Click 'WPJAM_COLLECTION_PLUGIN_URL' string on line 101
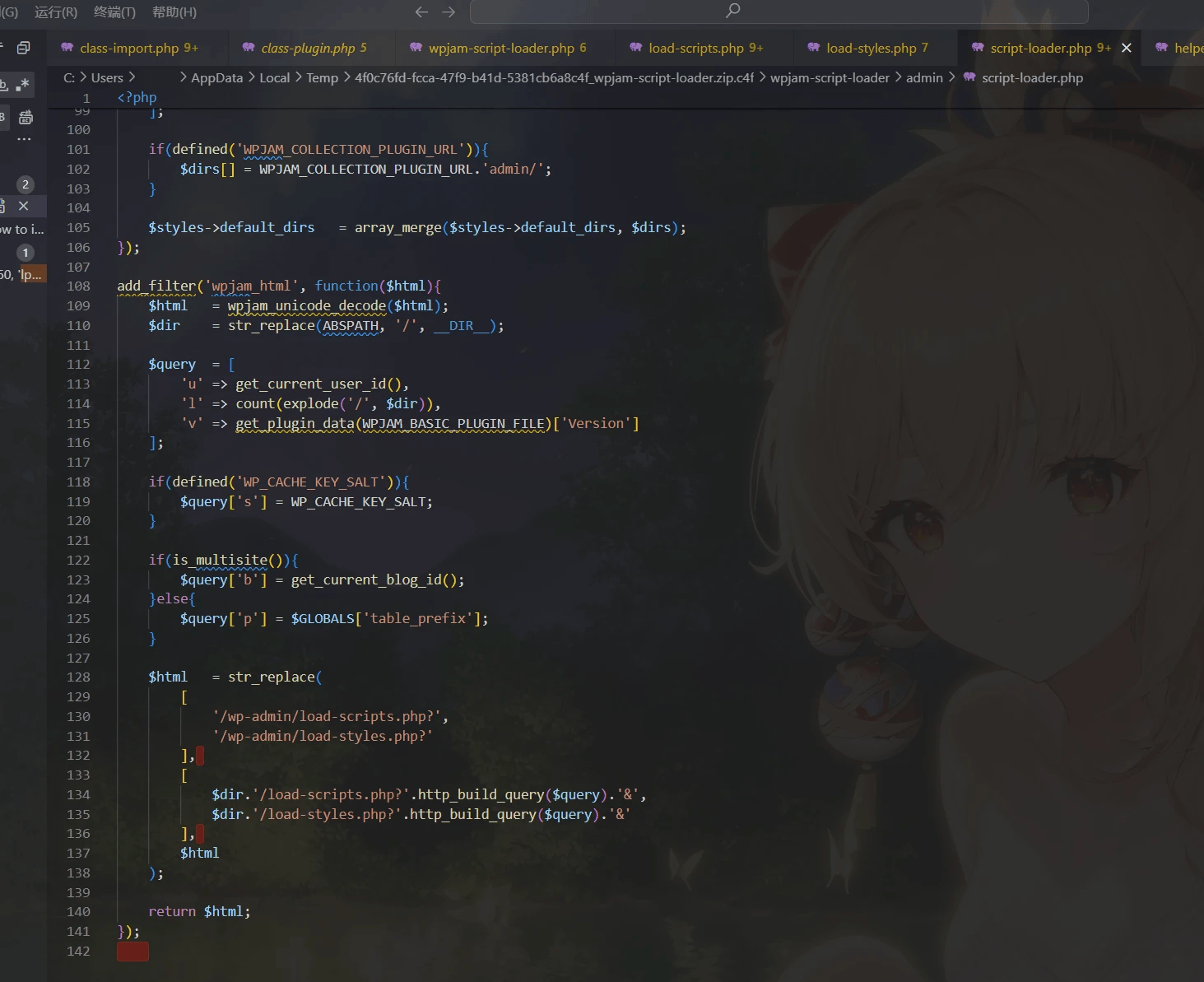Screen dimensions: 1204x982 pos(351,150)
